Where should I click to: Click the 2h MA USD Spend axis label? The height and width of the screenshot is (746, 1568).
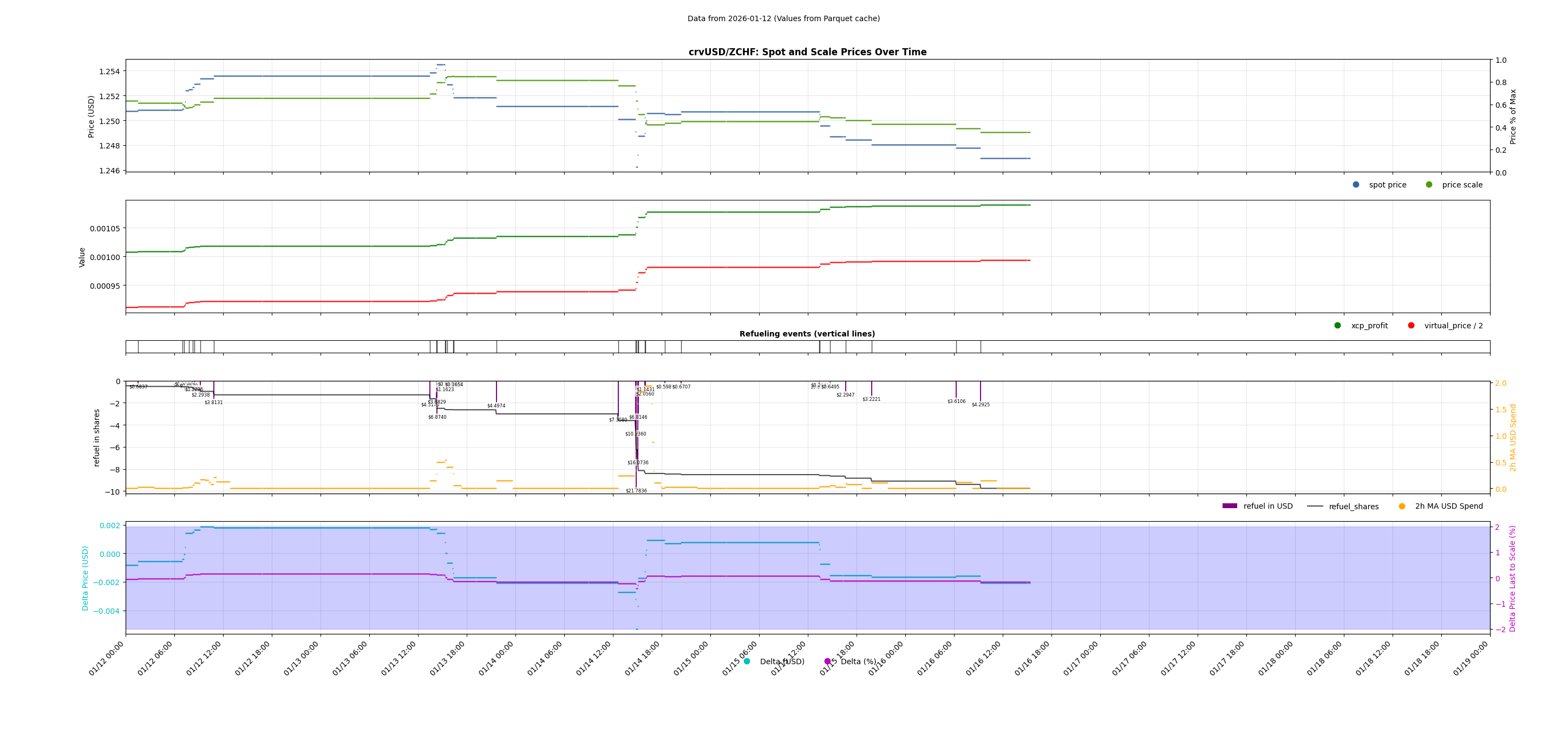pos(1513,437)
